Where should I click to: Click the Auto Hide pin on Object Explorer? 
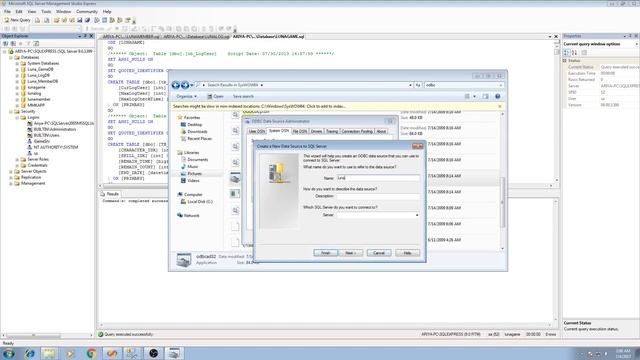[x=85, y=36]
